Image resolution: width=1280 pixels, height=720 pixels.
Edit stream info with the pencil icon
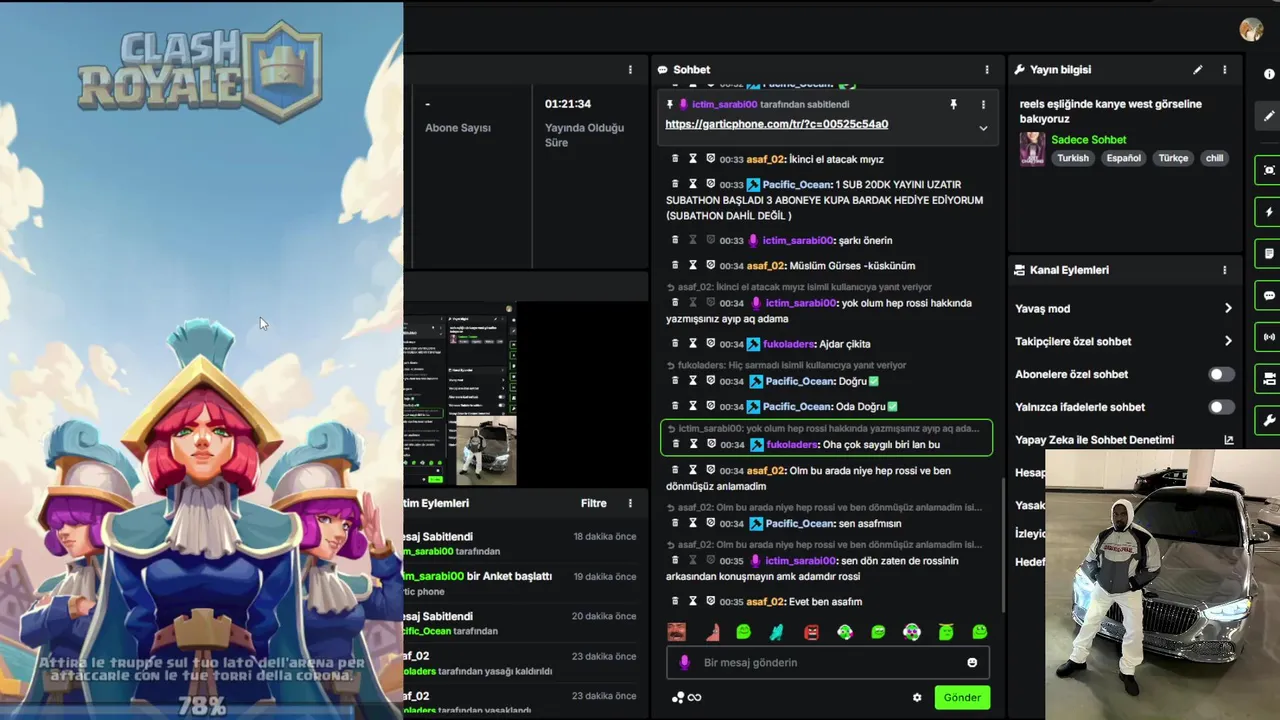point(1197,70)
